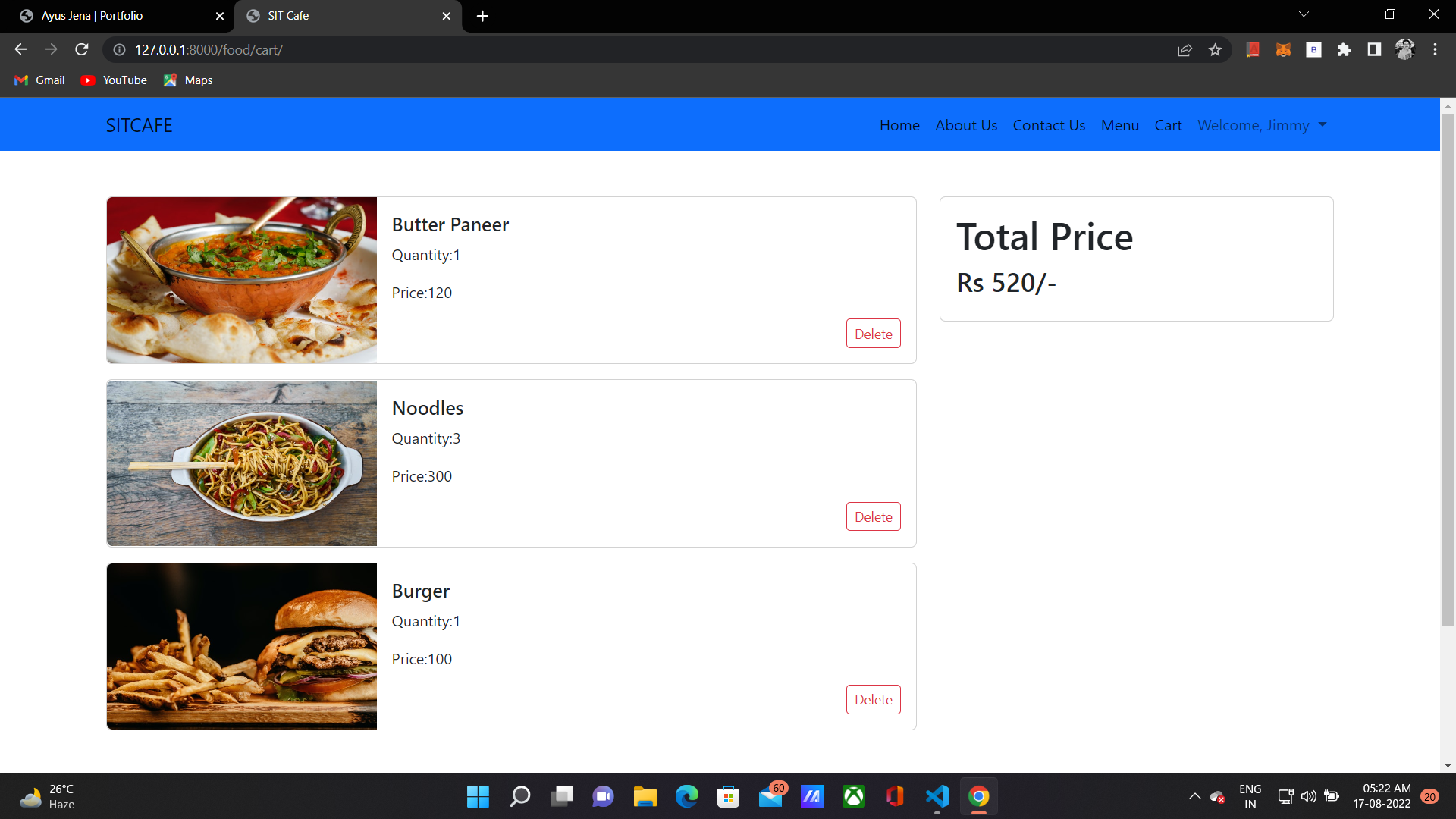This screenshot has height=819, width=1456.
Task: Open the tab search chevron
Action: tap(1304, 14)
